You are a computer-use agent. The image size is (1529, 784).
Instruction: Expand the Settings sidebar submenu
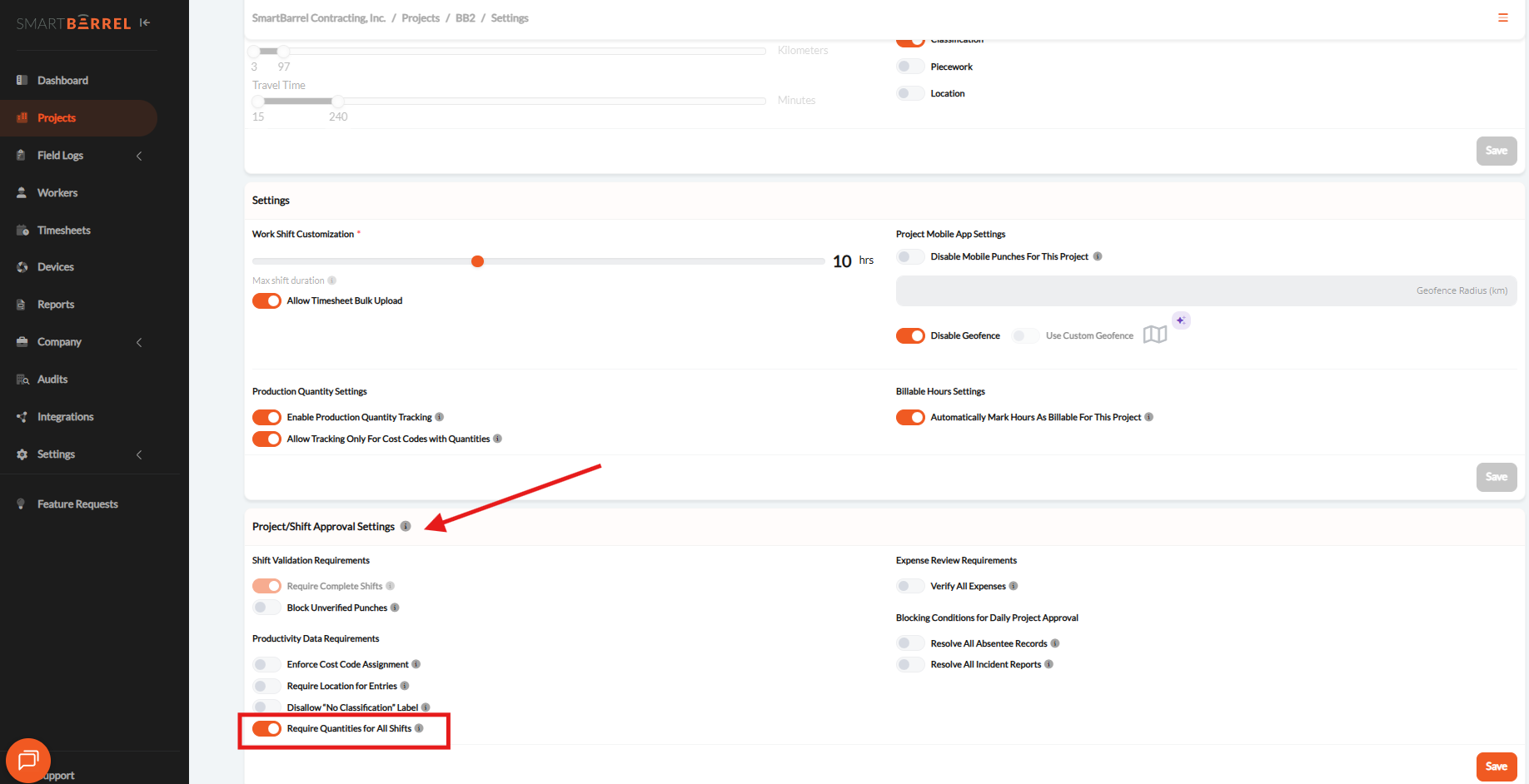[139, 454]
